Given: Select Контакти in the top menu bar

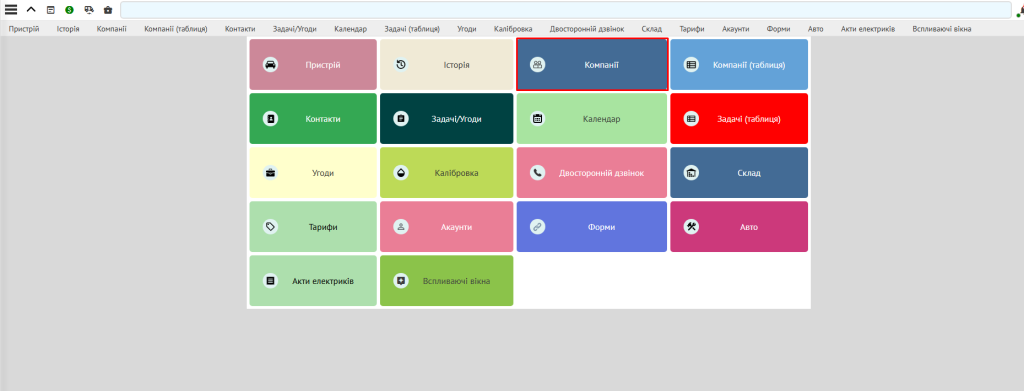Looking at the screenshot, I should click(x=240, y=29).
